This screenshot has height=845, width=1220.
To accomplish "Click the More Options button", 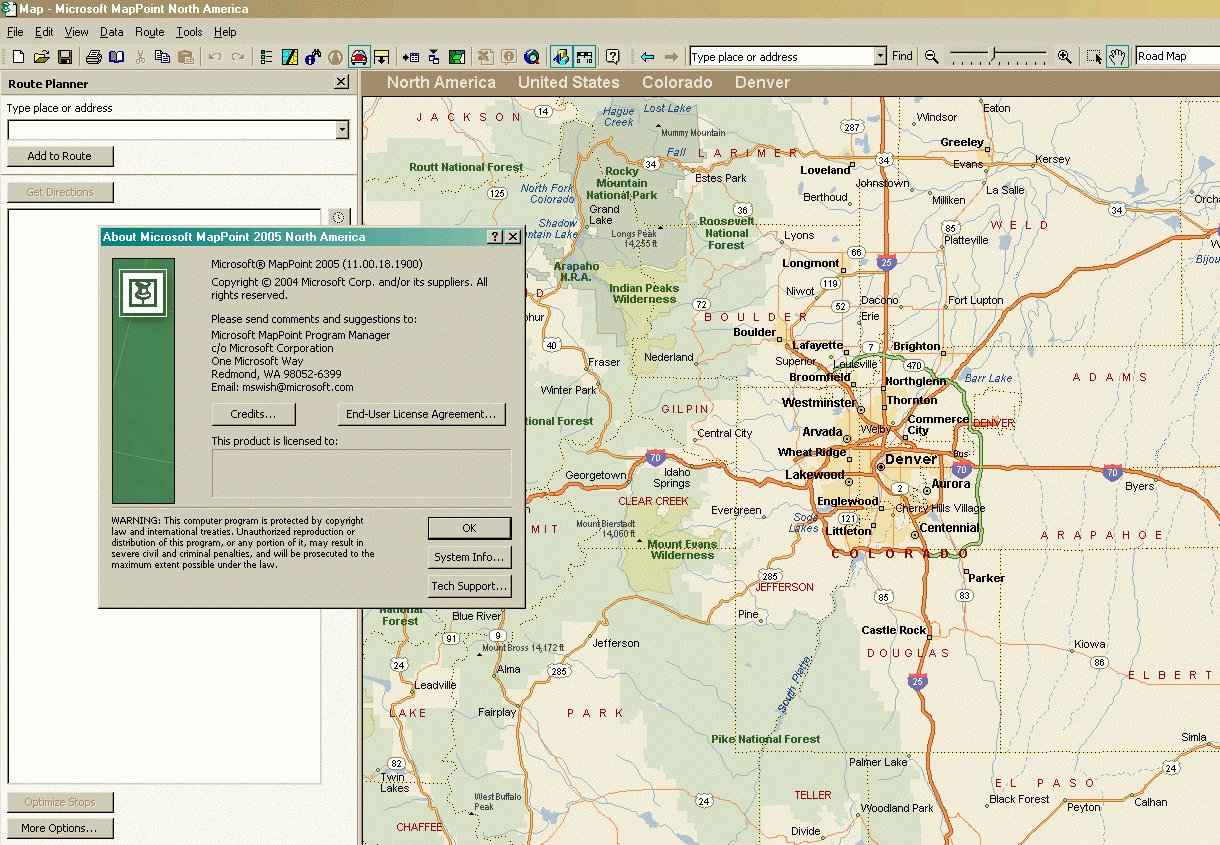I will pyautogui.click(x=60, y=828).
